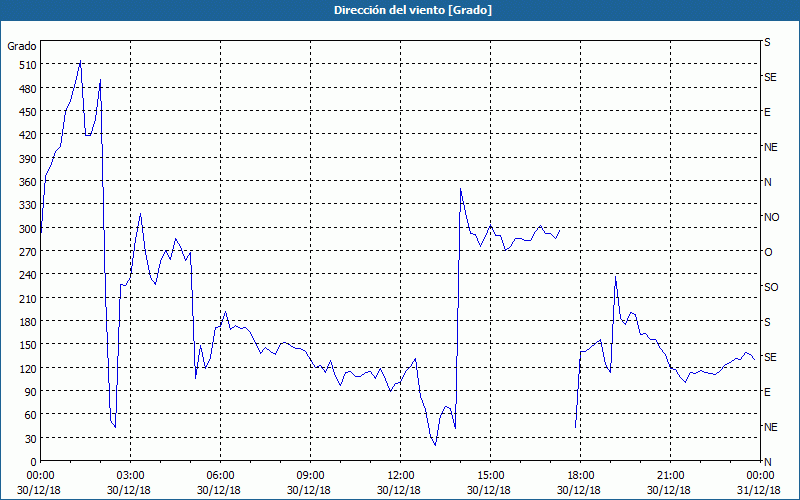The height and width of the screenshot is (500, 800).
Task: Click the 00:00 label above 31/12/18
Action: 760,476
